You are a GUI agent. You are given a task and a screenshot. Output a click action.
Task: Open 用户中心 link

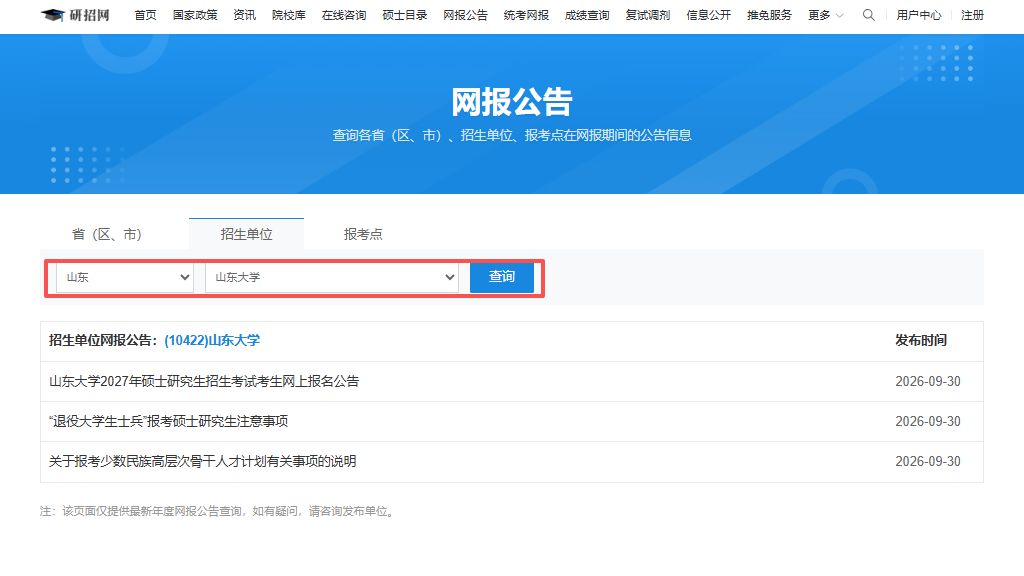918,15
